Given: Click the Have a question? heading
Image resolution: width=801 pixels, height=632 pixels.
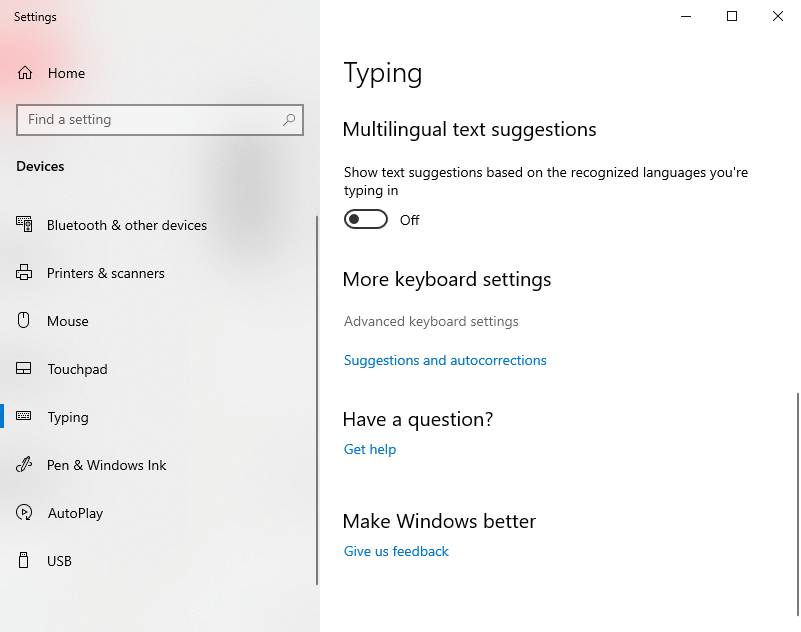Looking at the screenshot, I should pyautogui.click(x=418, y=419).
